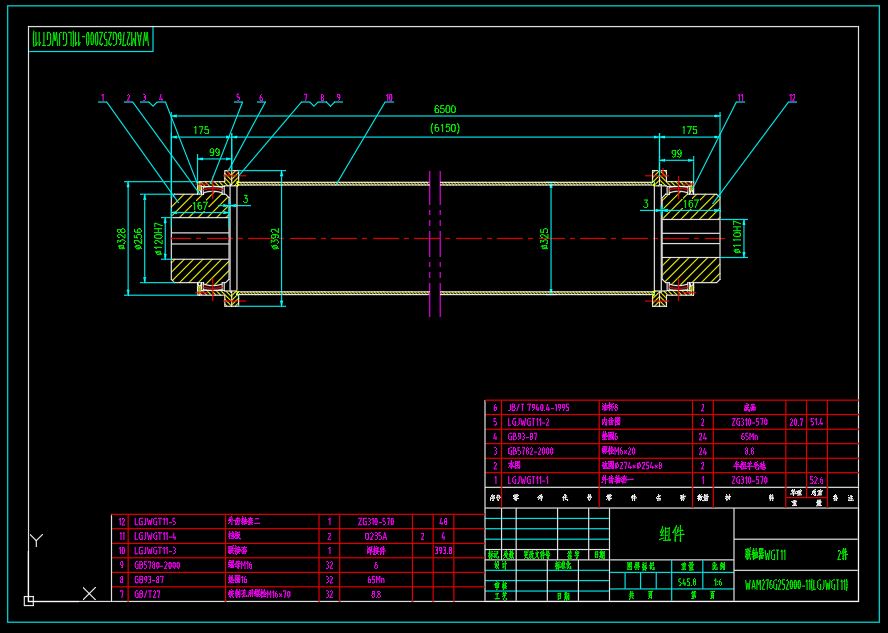Select the mirrored WAM276G252000-11 label at top left
This screenshot has height=633, width=888.
91,39
